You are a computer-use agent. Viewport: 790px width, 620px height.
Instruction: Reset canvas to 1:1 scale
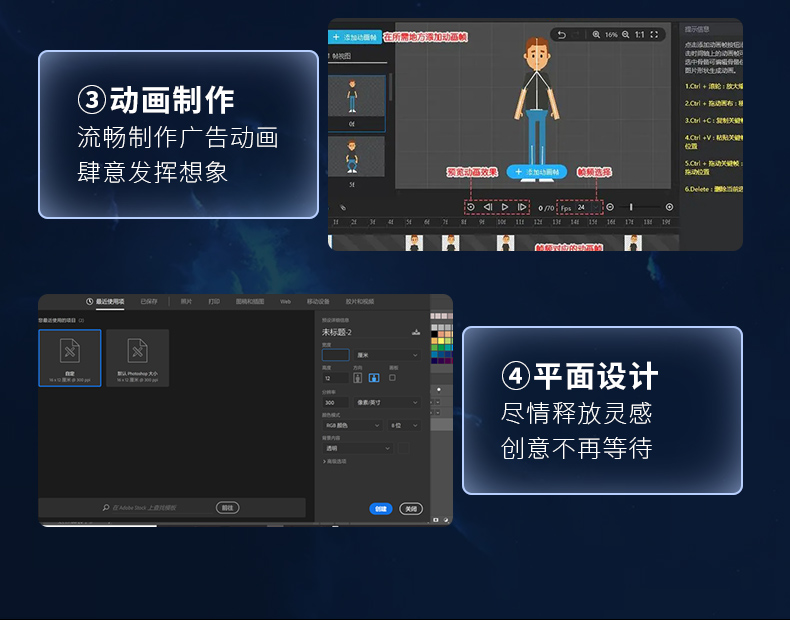tap(640, 34)
